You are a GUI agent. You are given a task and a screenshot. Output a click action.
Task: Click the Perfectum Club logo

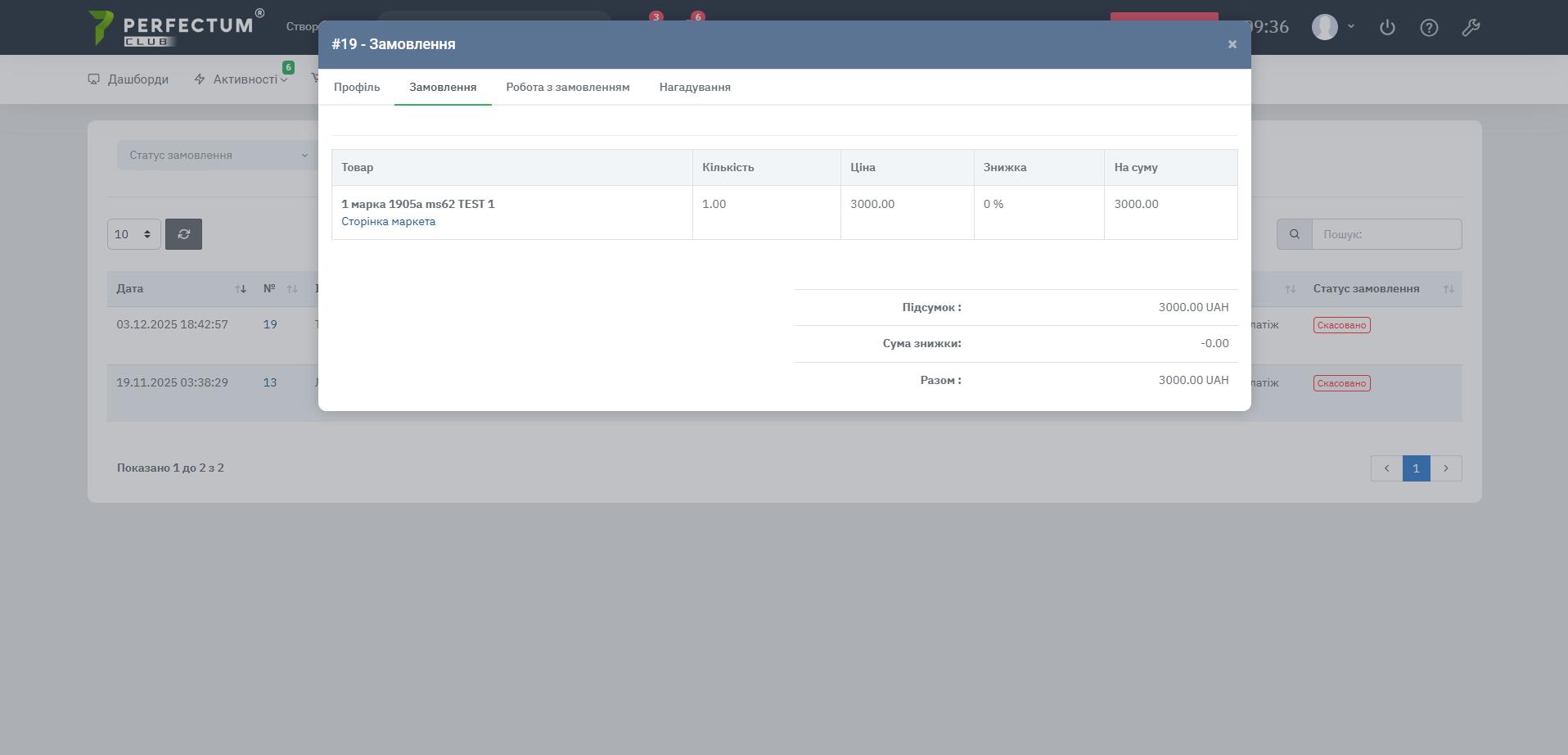point(175,28)
